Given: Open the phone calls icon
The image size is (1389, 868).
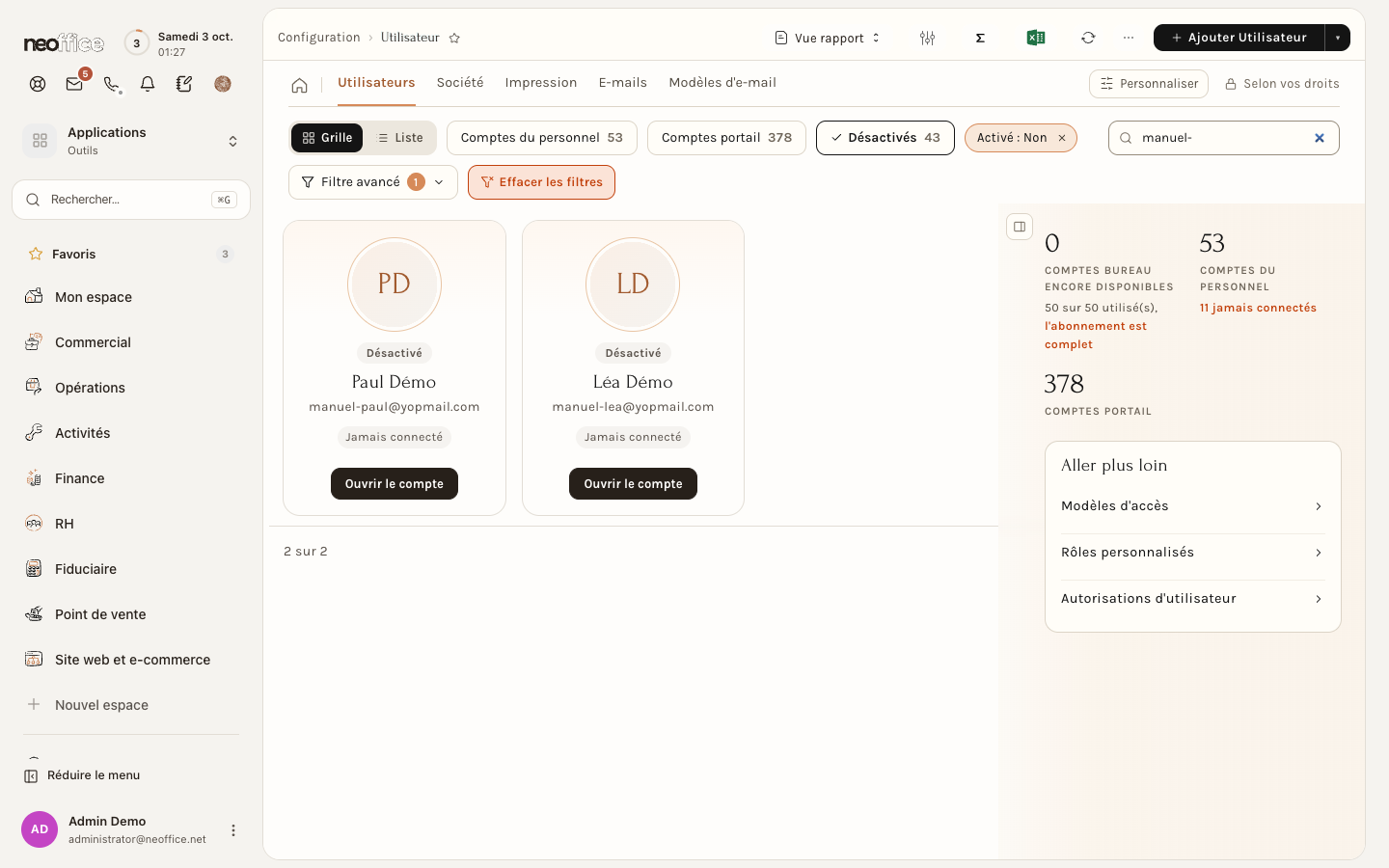Looking at the screenshot, I should tap(112, 84).
